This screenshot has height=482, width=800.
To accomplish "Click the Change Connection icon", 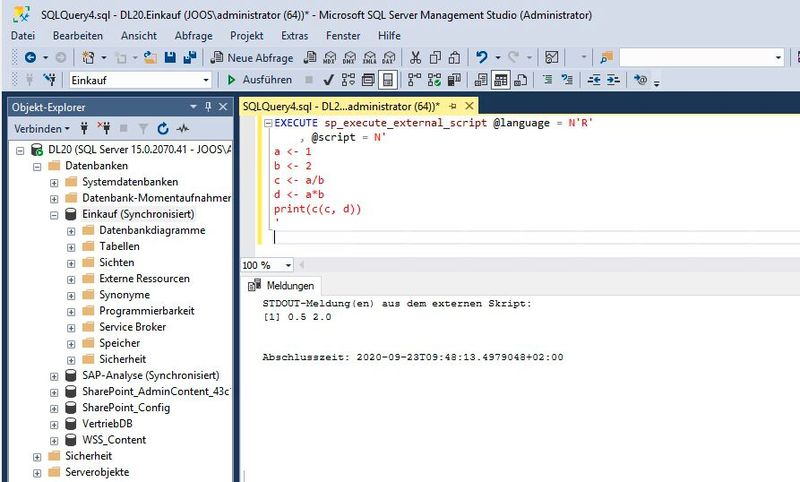I will (x=49, y=80).
